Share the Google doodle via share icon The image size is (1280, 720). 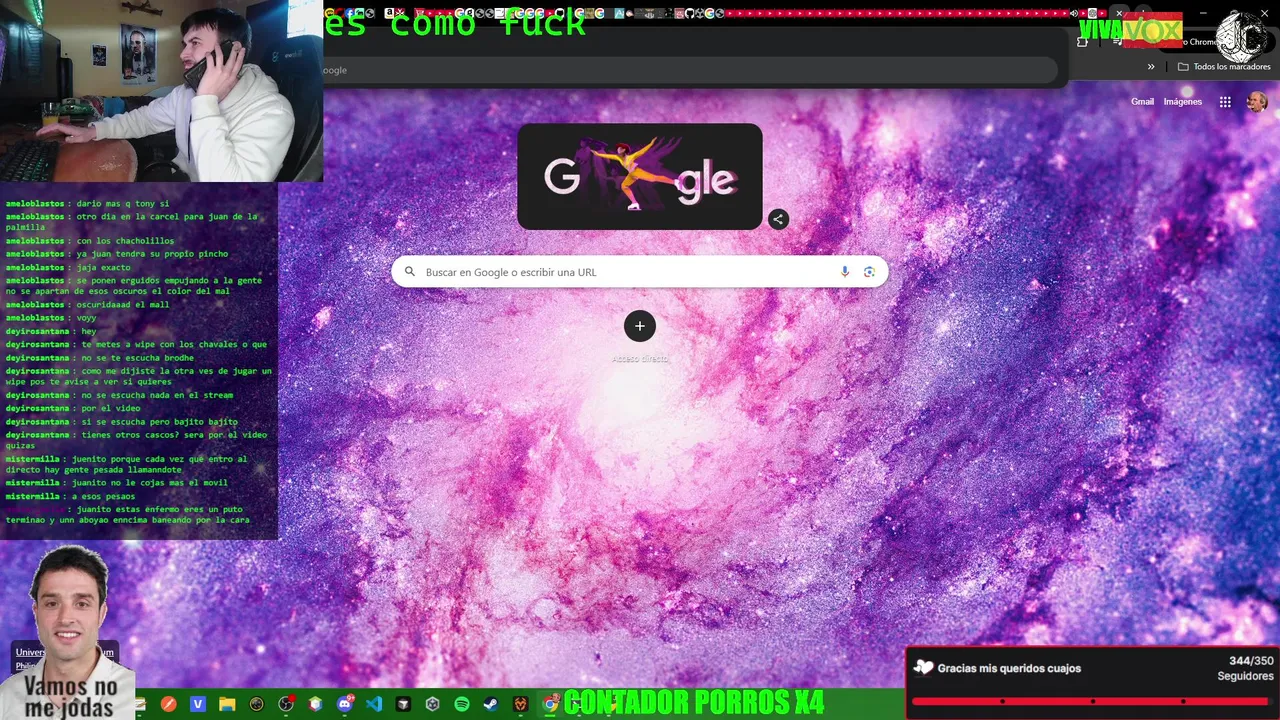point(778,219)
